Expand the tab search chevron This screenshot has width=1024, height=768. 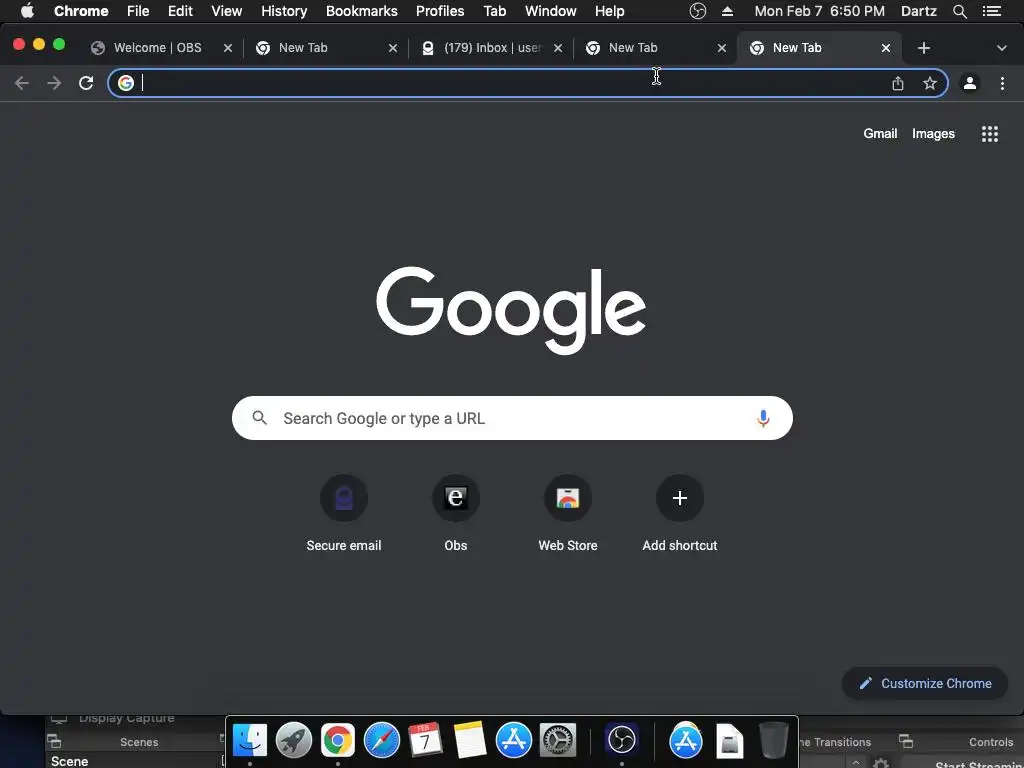click(1002, 48)
